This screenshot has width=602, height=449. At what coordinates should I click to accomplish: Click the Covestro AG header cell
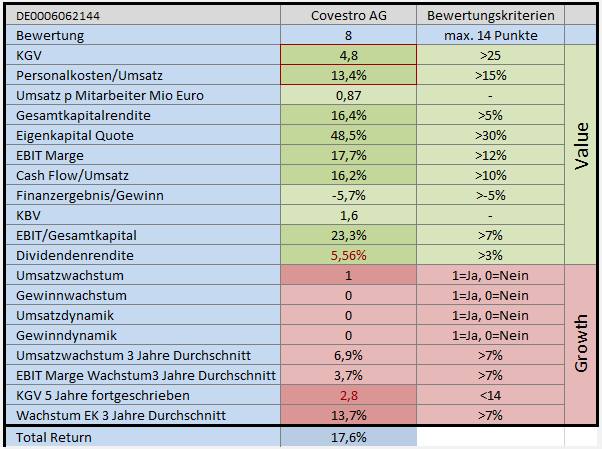(348, 17)
